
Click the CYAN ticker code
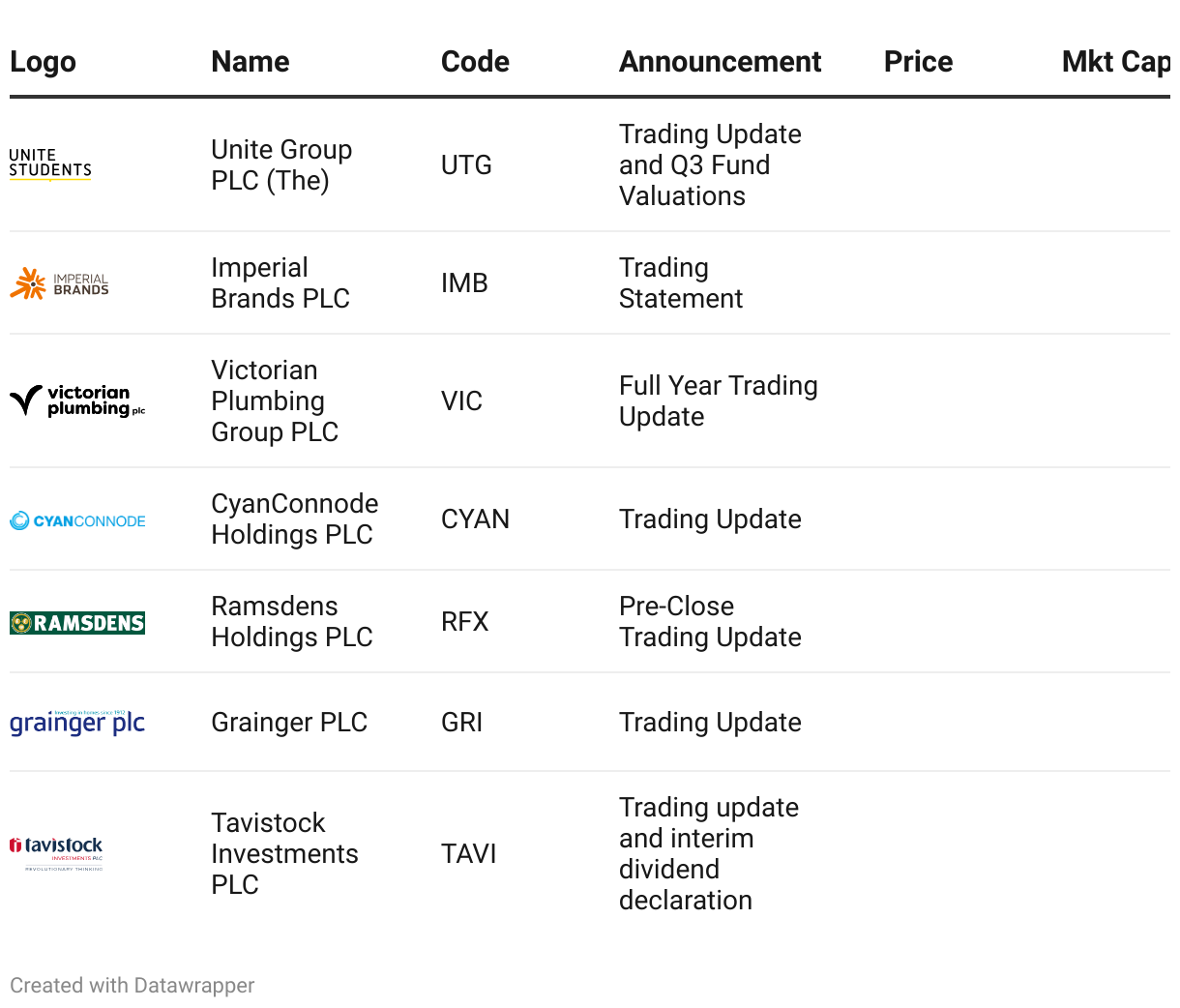coord(475,519)
